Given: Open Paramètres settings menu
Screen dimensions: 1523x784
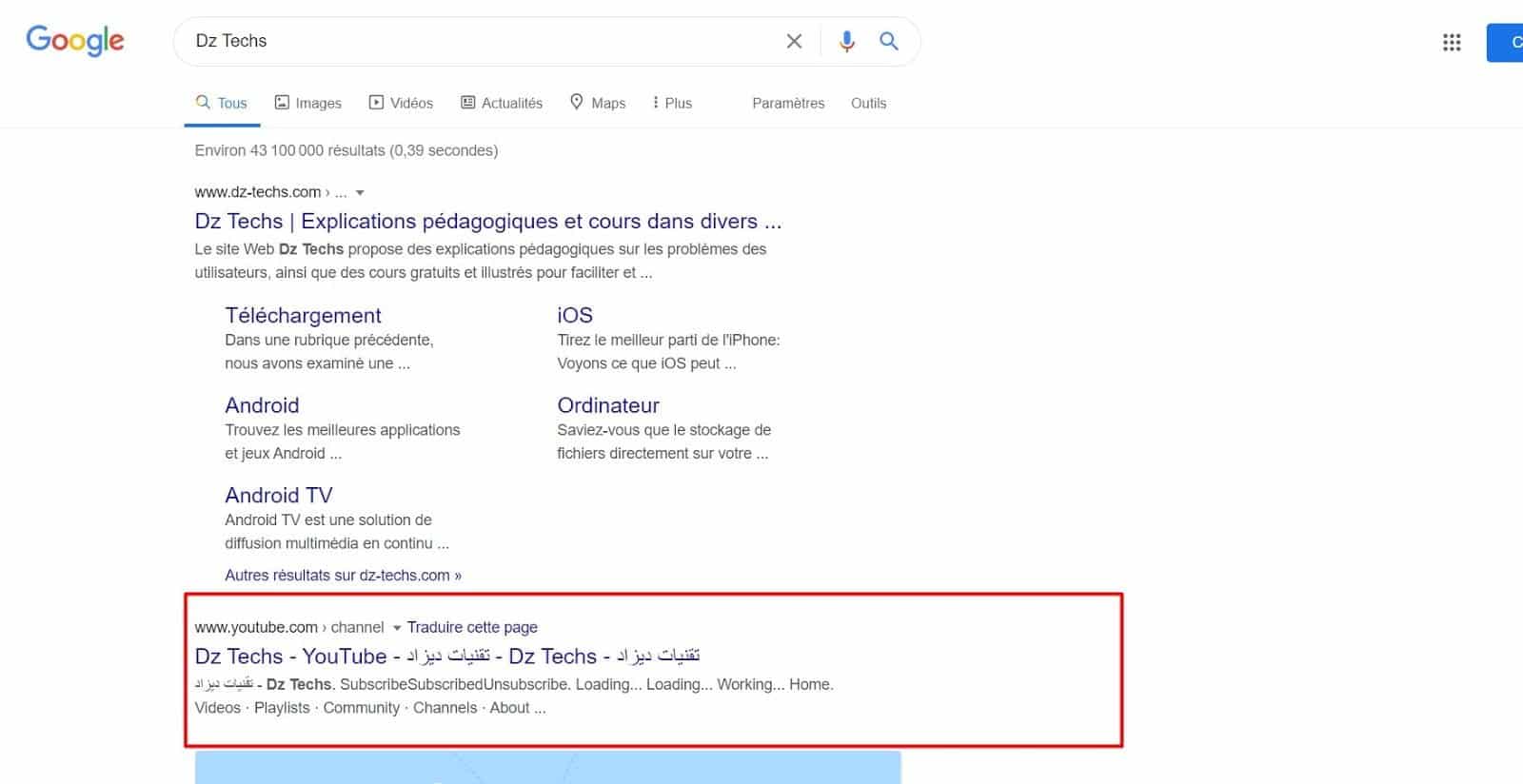Looking at the screenshot, I should point(788,103).
